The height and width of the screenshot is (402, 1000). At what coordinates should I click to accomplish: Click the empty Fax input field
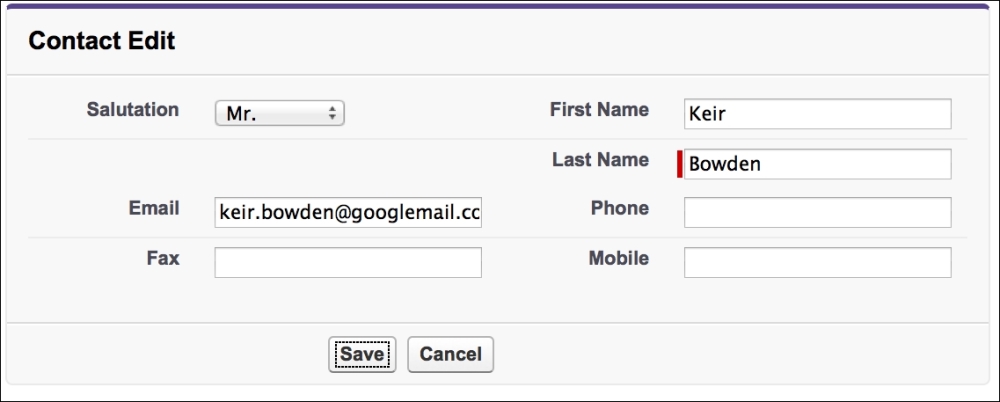348,262
